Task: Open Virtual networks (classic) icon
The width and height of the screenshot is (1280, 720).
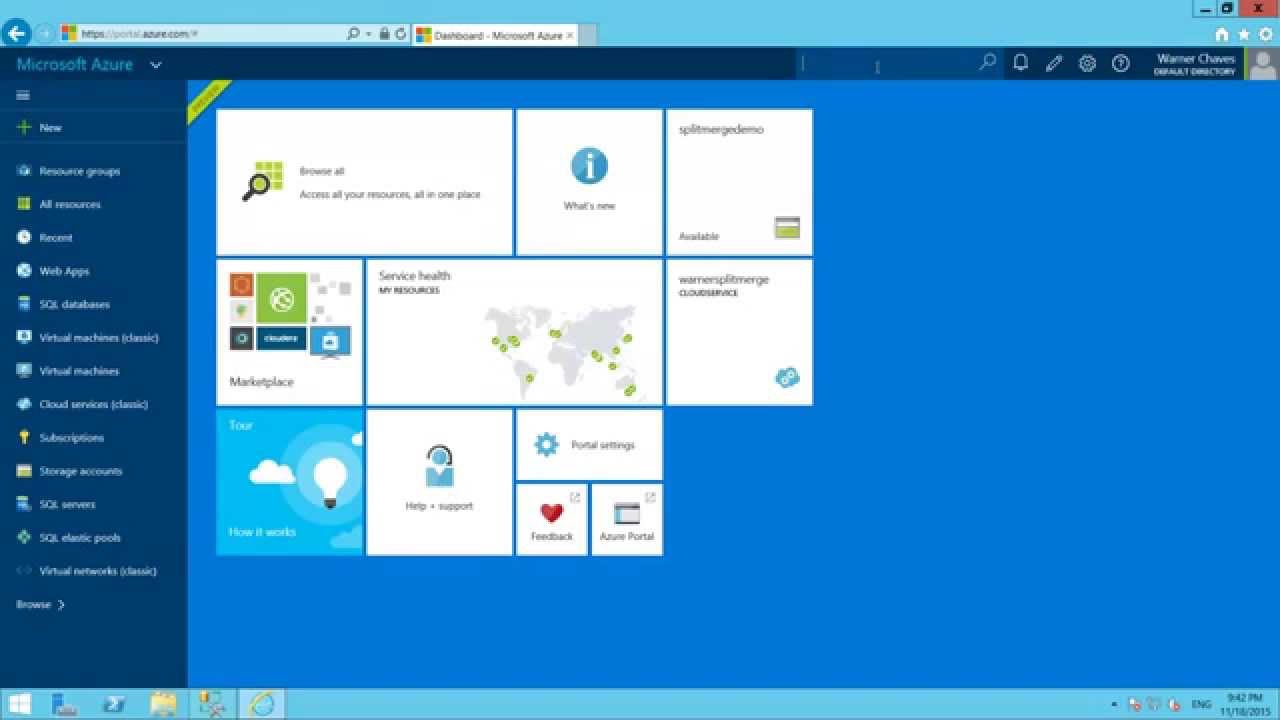Action: click(23, 571)
